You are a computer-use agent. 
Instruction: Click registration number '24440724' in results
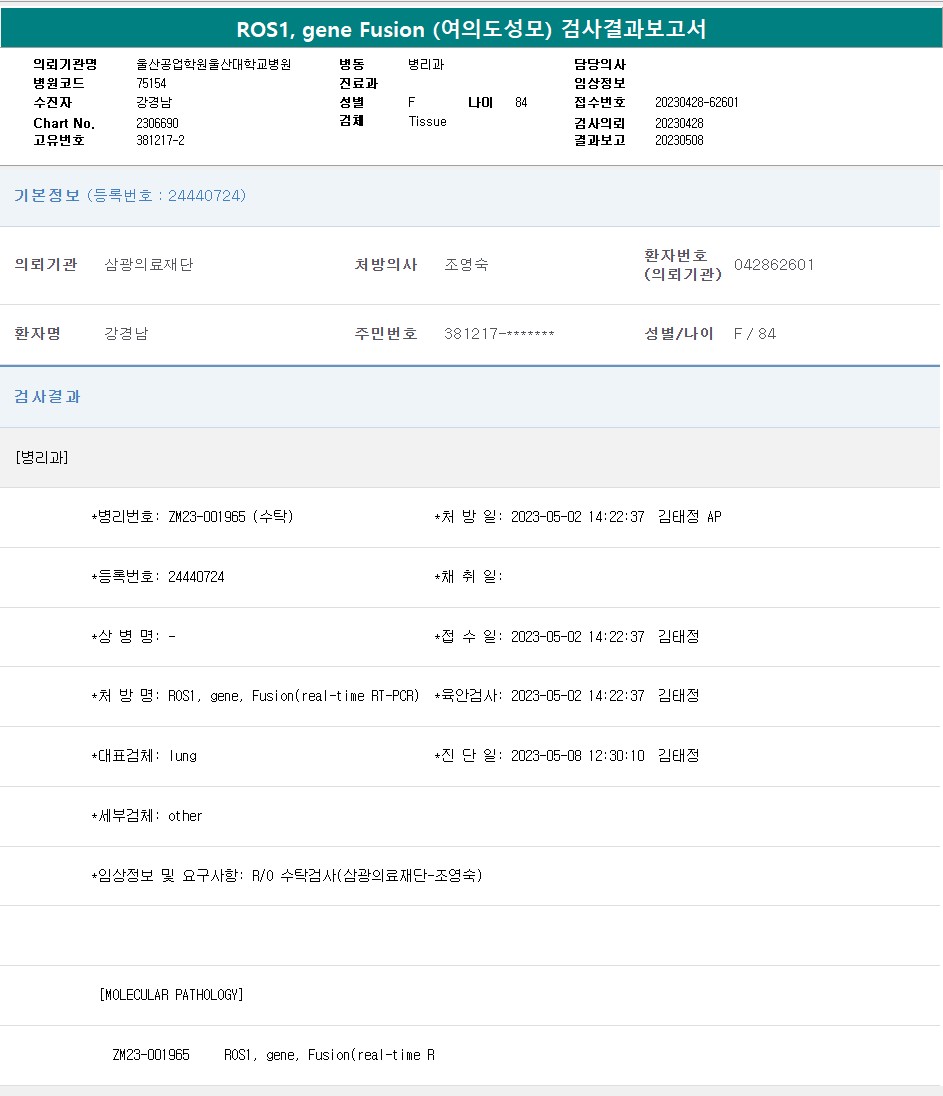tap(196, 577)
